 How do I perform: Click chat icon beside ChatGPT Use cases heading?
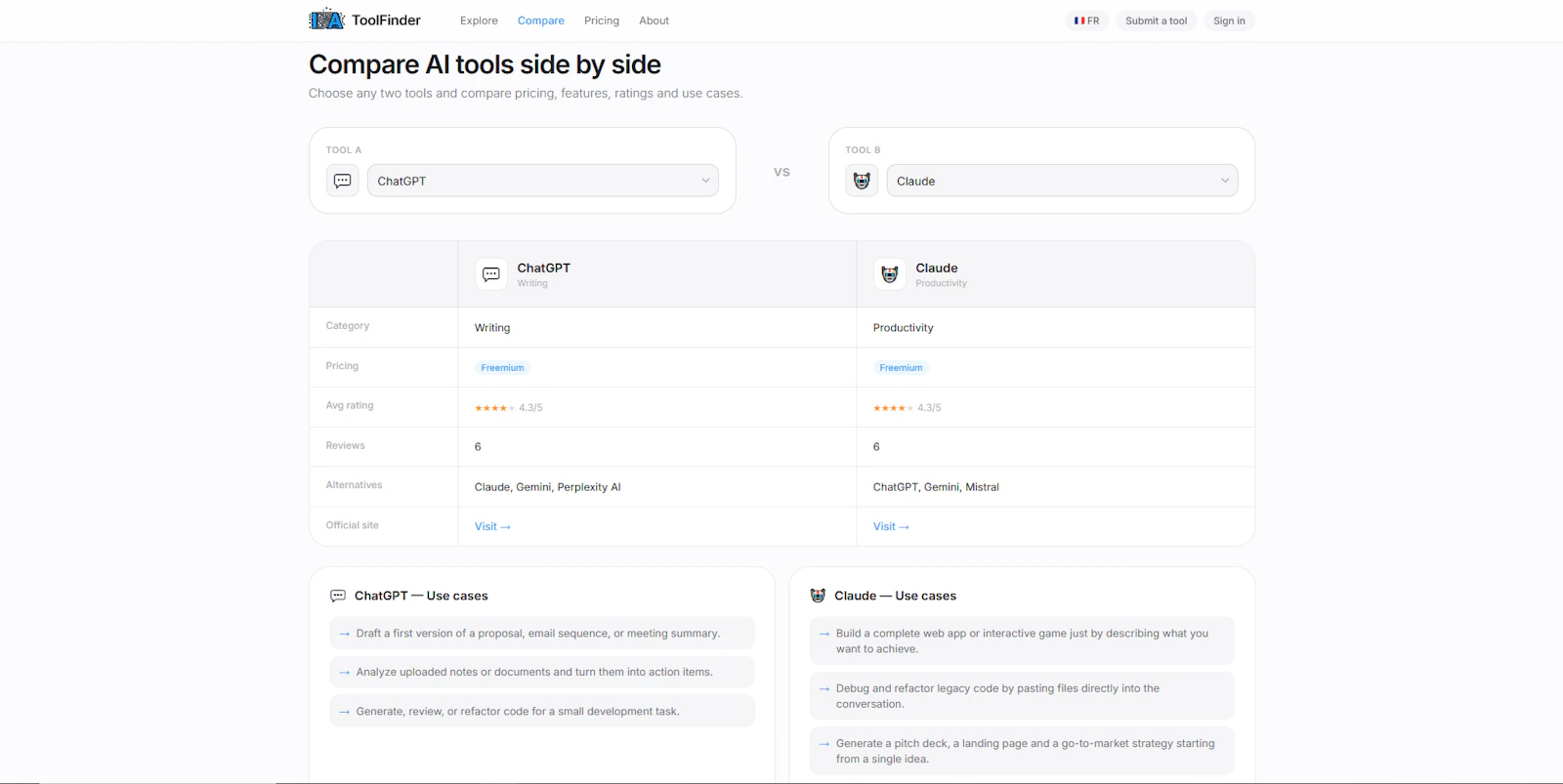click(x=338, y=596)
